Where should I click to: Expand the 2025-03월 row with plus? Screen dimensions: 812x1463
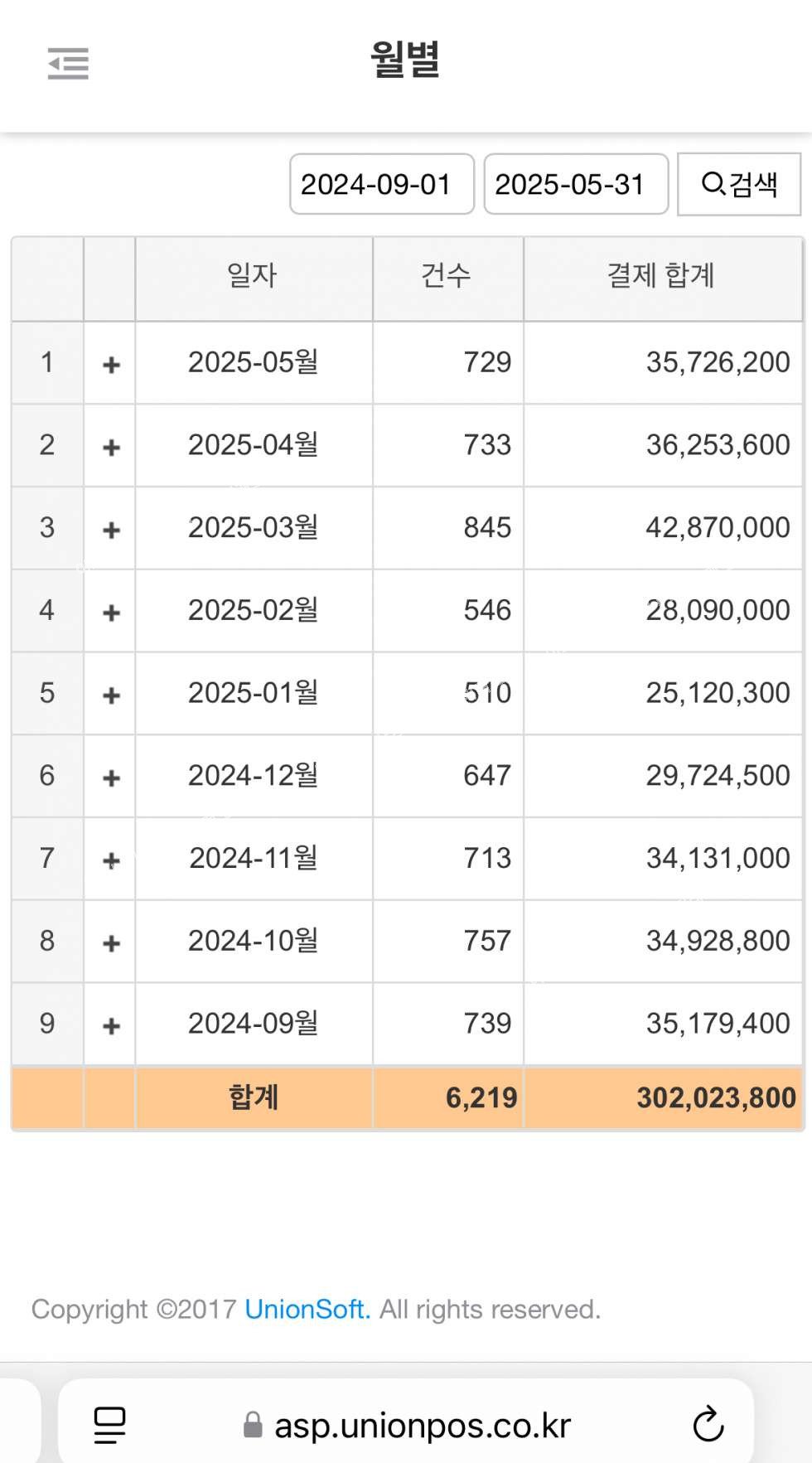click(111, 530)
